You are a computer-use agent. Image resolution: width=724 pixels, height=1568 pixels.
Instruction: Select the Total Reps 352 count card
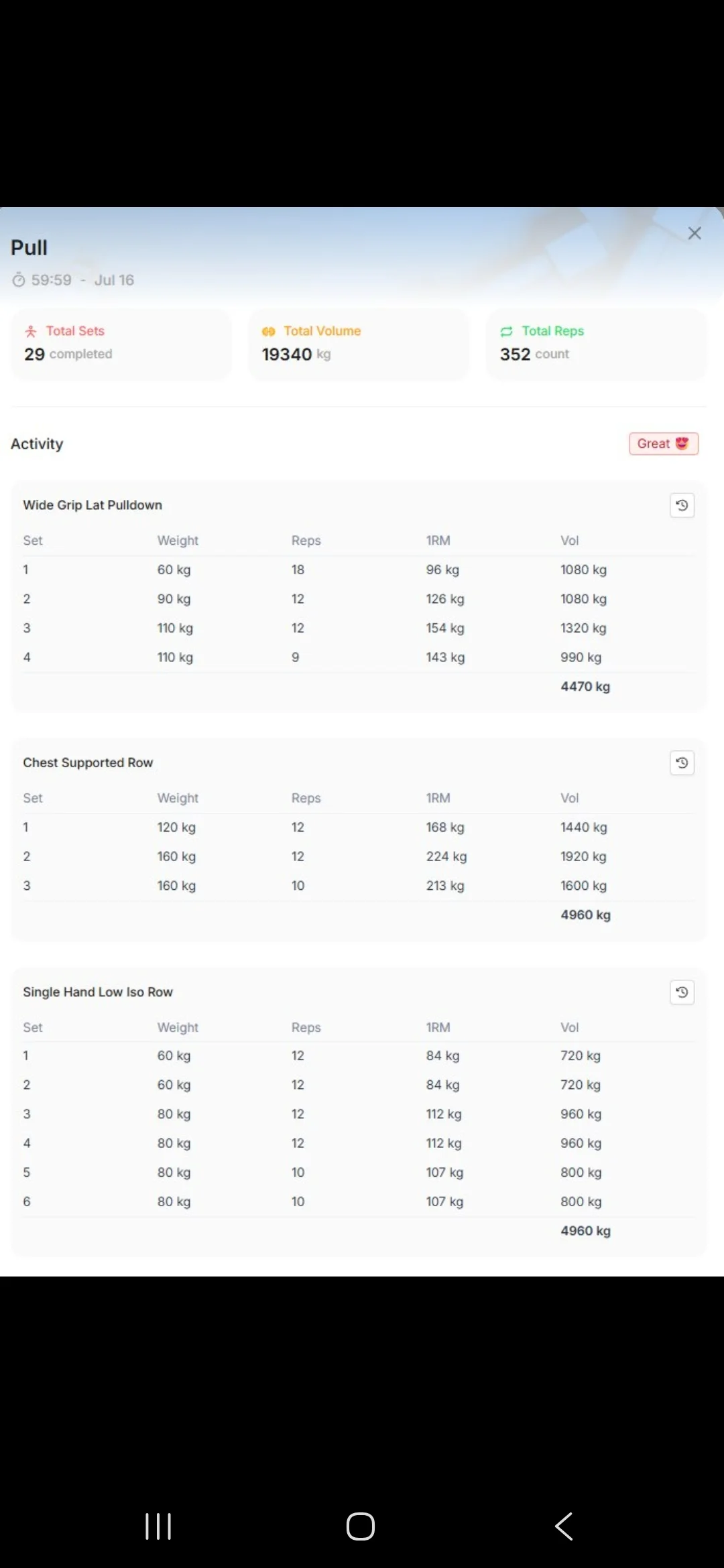(x=597, y=344)
